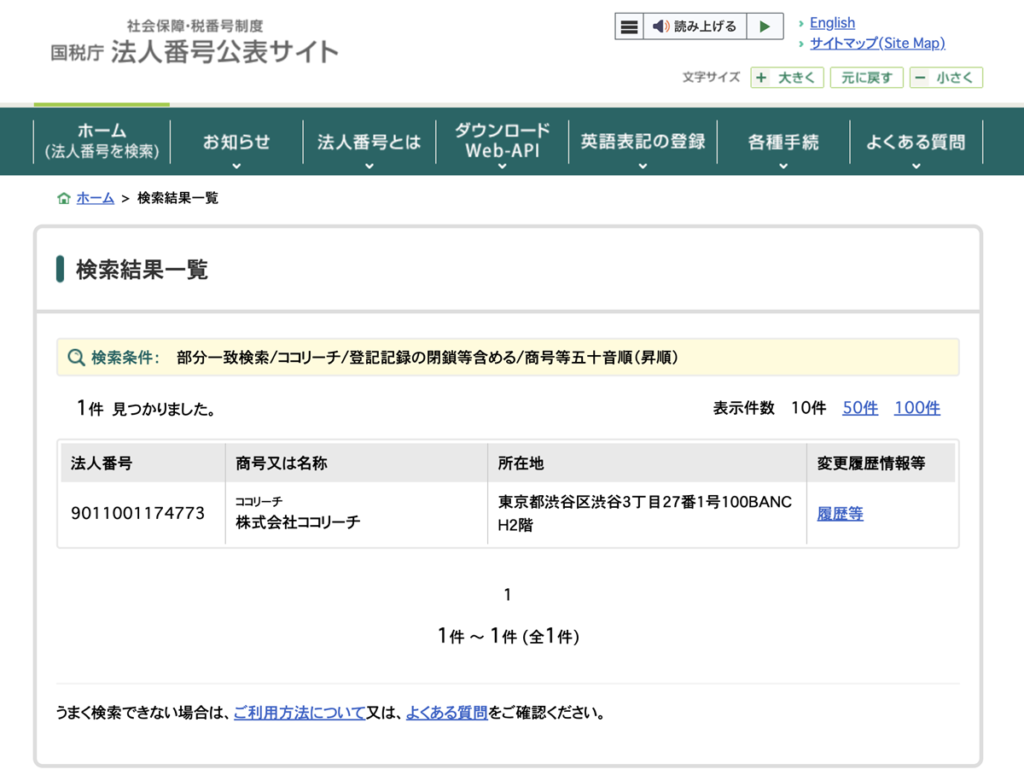Expand the ダウンロード Web-API menu
1024x781 pixels.
pos(502,141)
